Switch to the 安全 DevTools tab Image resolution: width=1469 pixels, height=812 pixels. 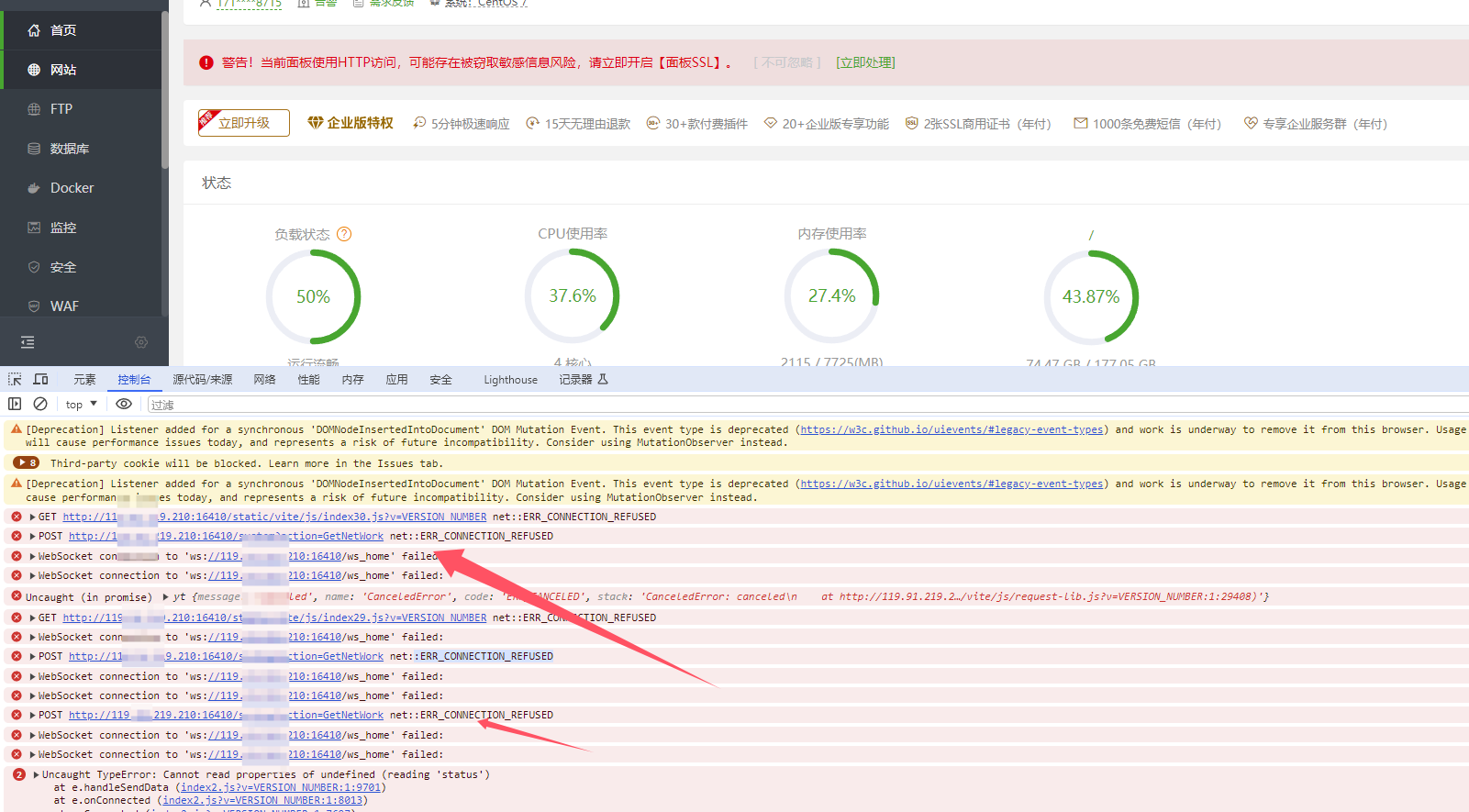point(441,379)
